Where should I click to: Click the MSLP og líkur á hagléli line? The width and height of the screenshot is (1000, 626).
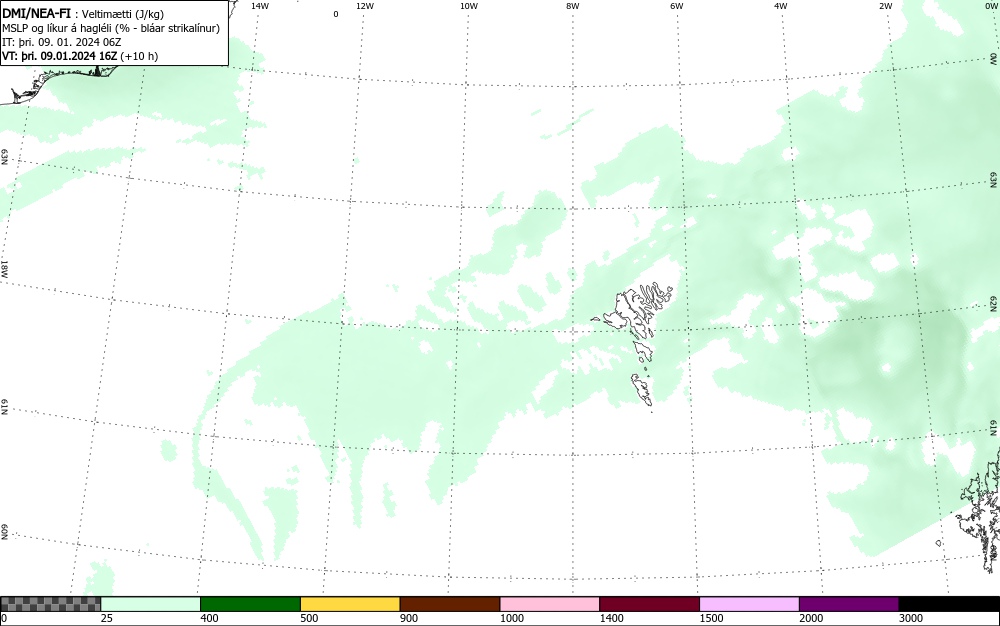[x=111, y=28]
